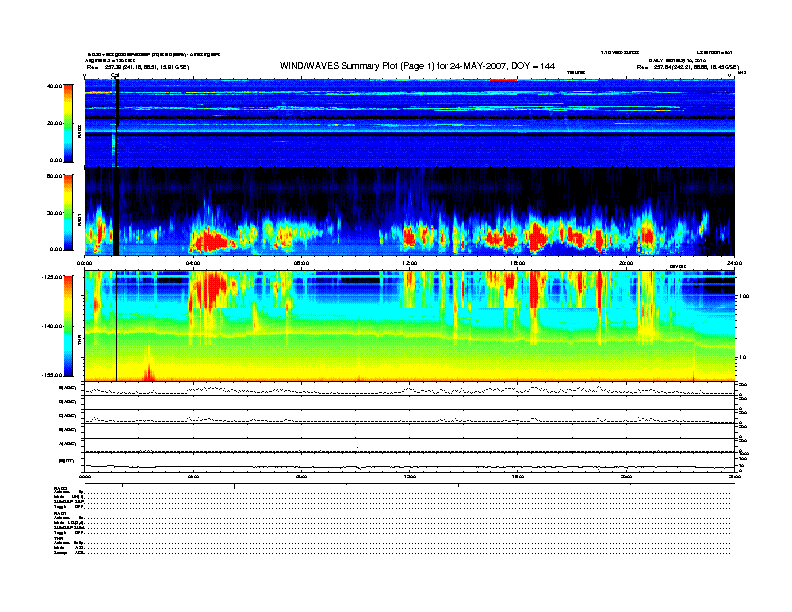This screenshot has height=612, width=792.
Task: Select the -125.00 label on TNR scale
Action: 52,277
